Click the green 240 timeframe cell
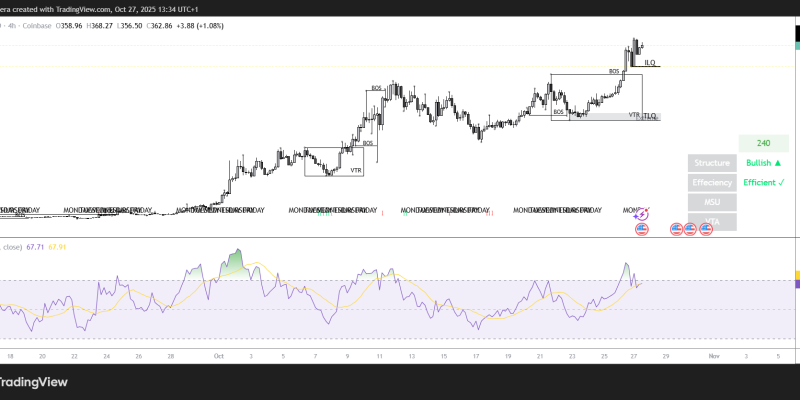The width and height of the screenshot is (800, 400). (x=763, y=143)
